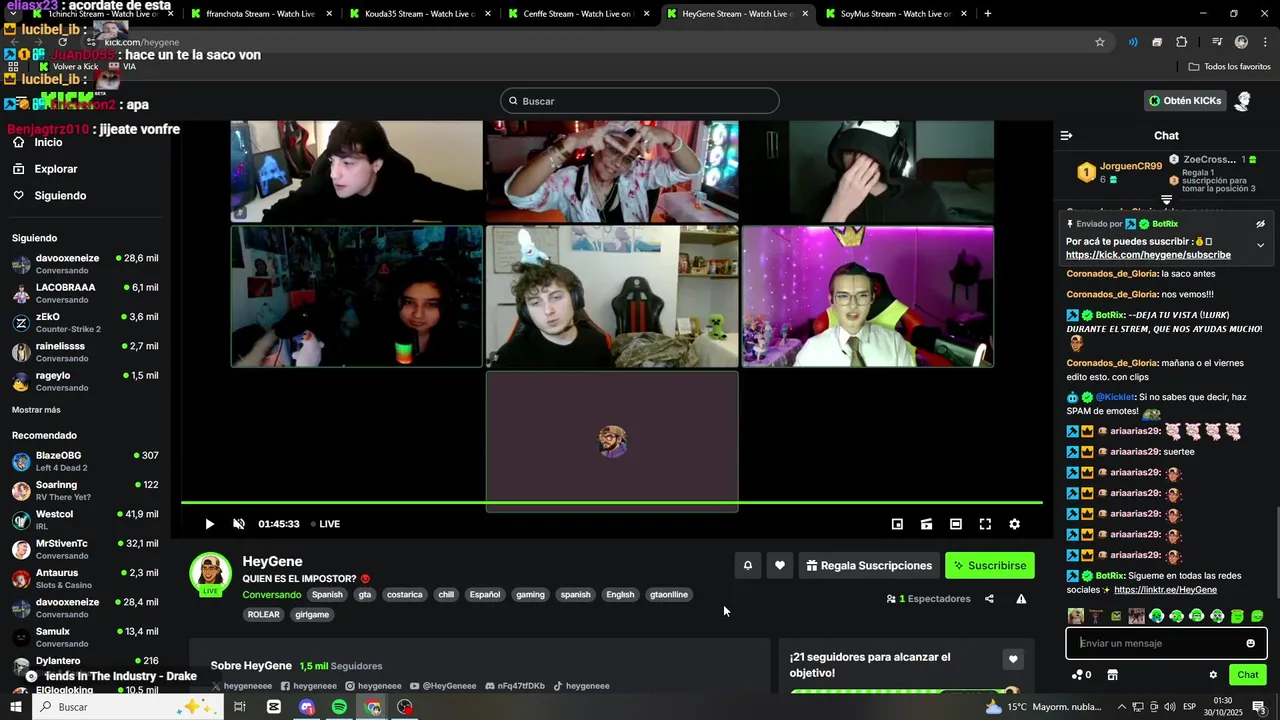
Task: Switch to Kouda35 Stream tab
Action: tap(418, 14)
